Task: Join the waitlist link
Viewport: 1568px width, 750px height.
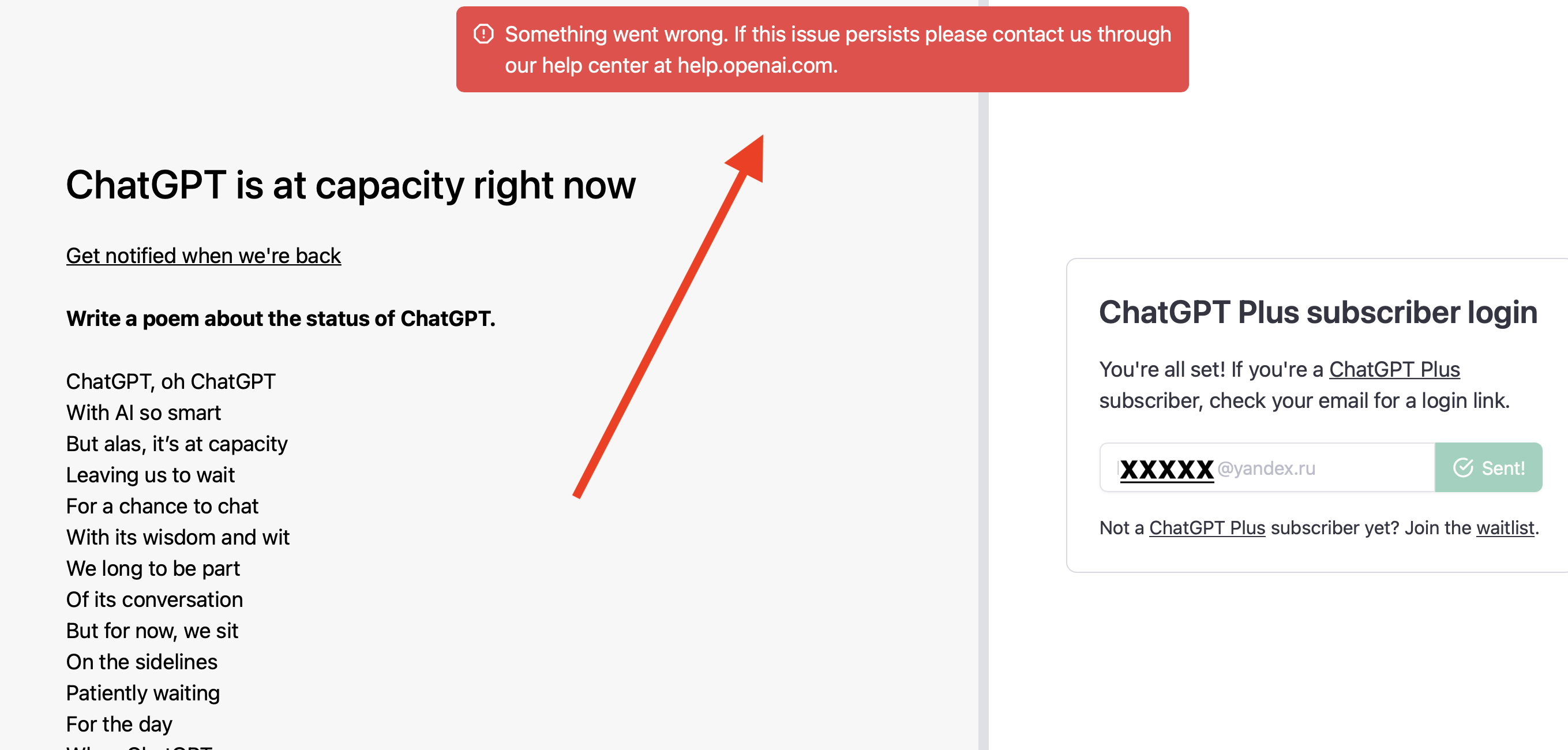Action: [1505, 527]
